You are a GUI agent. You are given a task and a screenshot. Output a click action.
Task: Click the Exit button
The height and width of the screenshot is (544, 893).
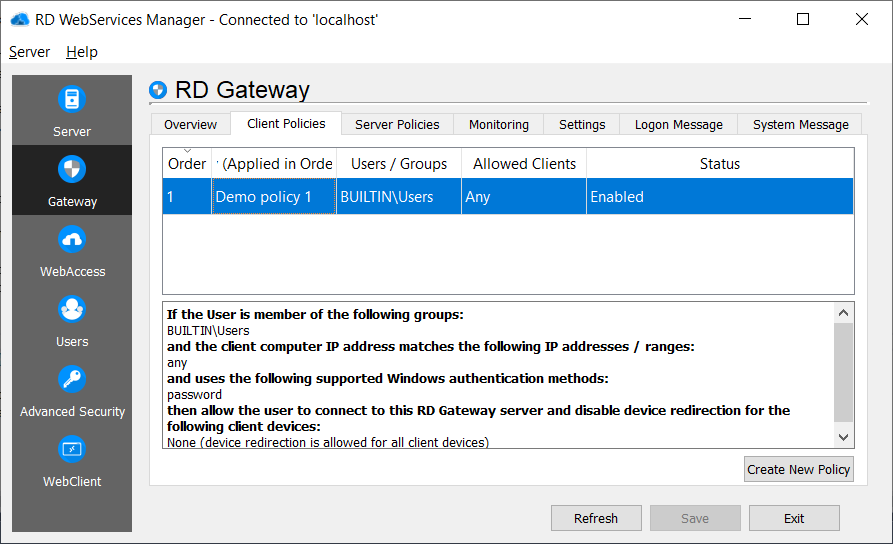[x=794, y=518]
